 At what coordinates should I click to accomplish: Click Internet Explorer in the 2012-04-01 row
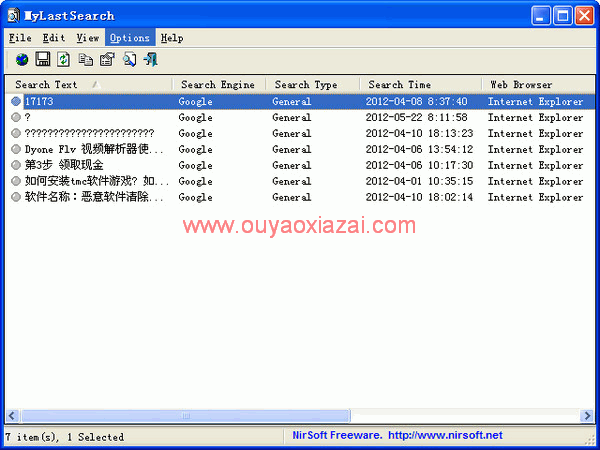(x=535, y=181)
